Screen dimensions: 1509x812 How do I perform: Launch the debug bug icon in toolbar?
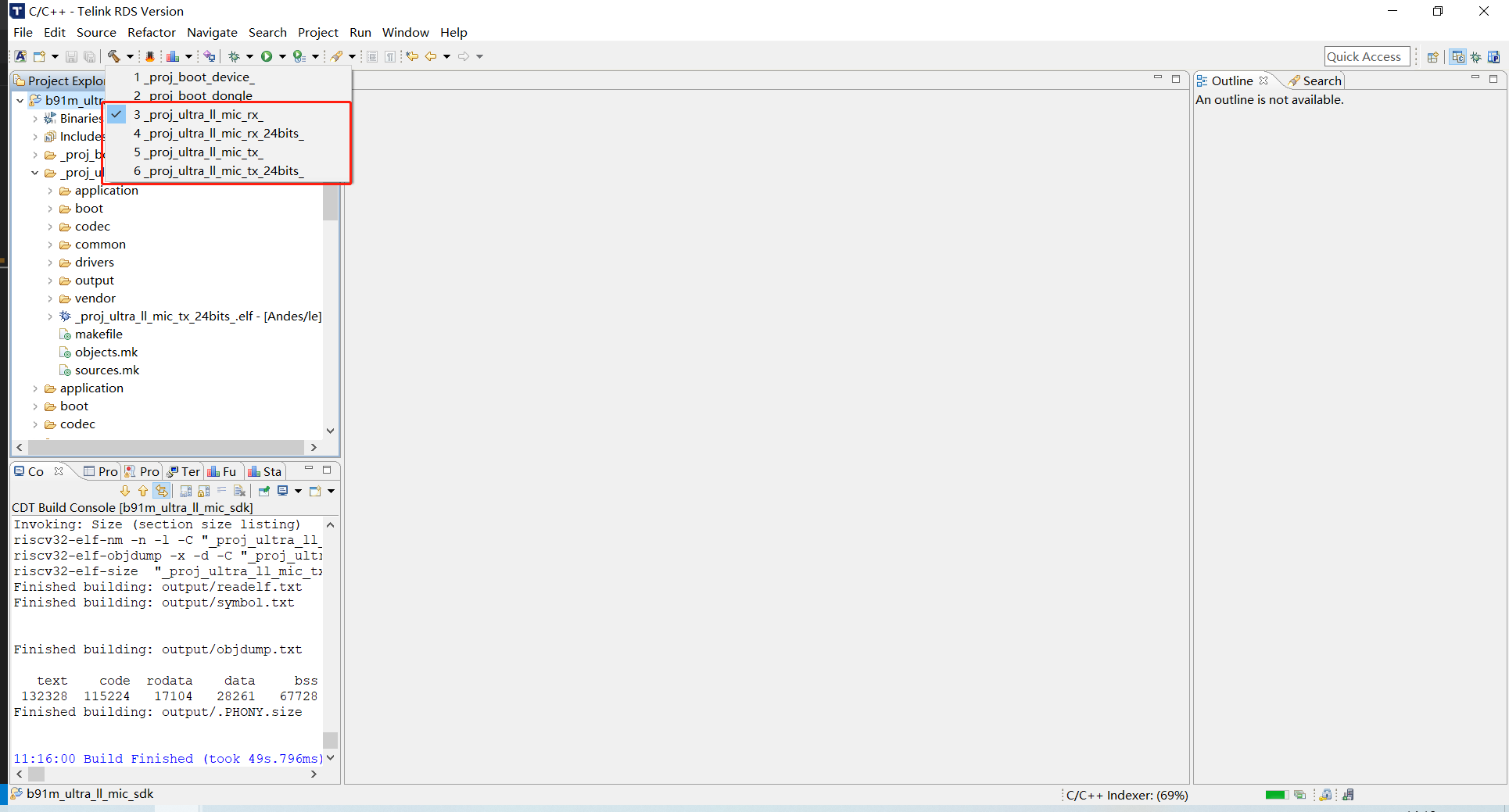pyautogui.click(x=234, y=56)
